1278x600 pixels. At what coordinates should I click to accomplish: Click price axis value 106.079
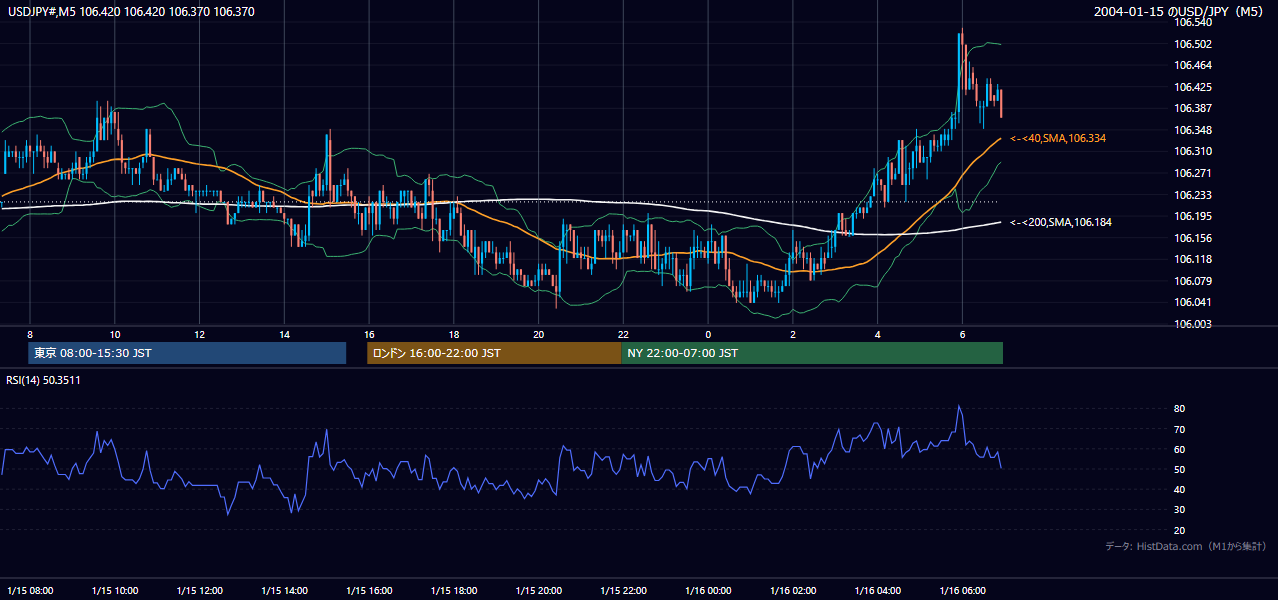click(1193, 281)
